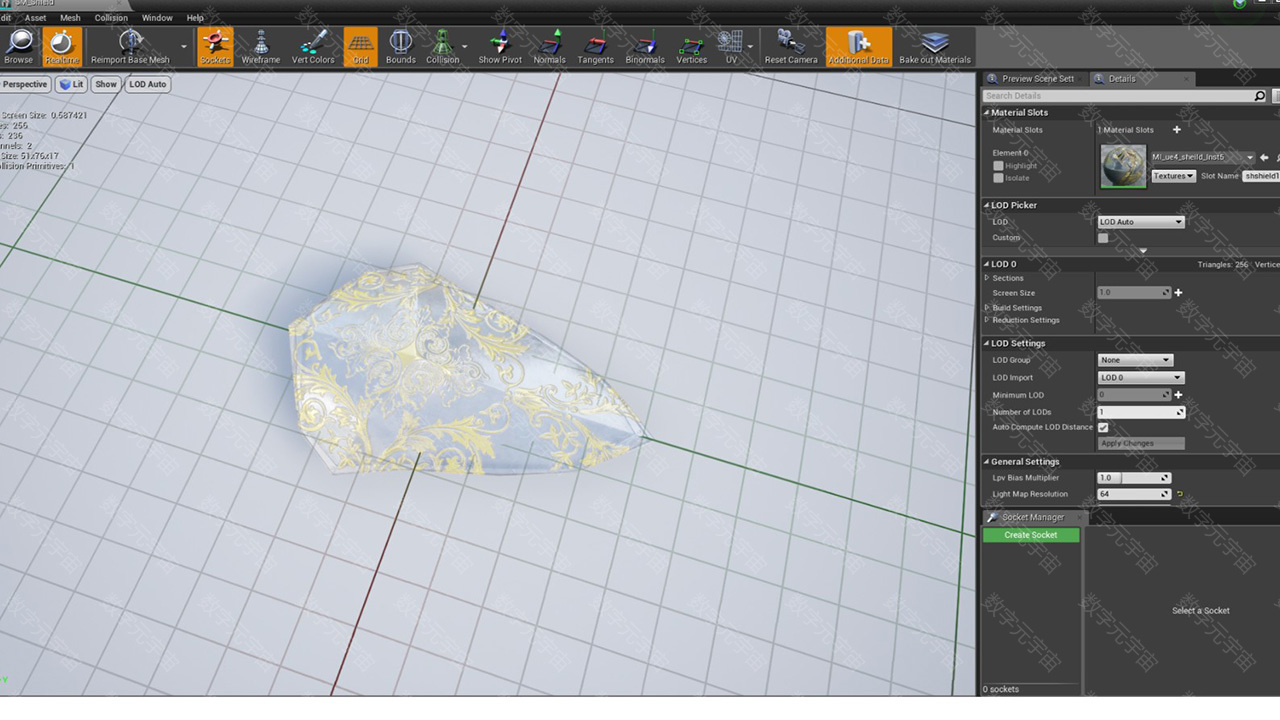Click Bake out Materials icon

click(935, 46)
